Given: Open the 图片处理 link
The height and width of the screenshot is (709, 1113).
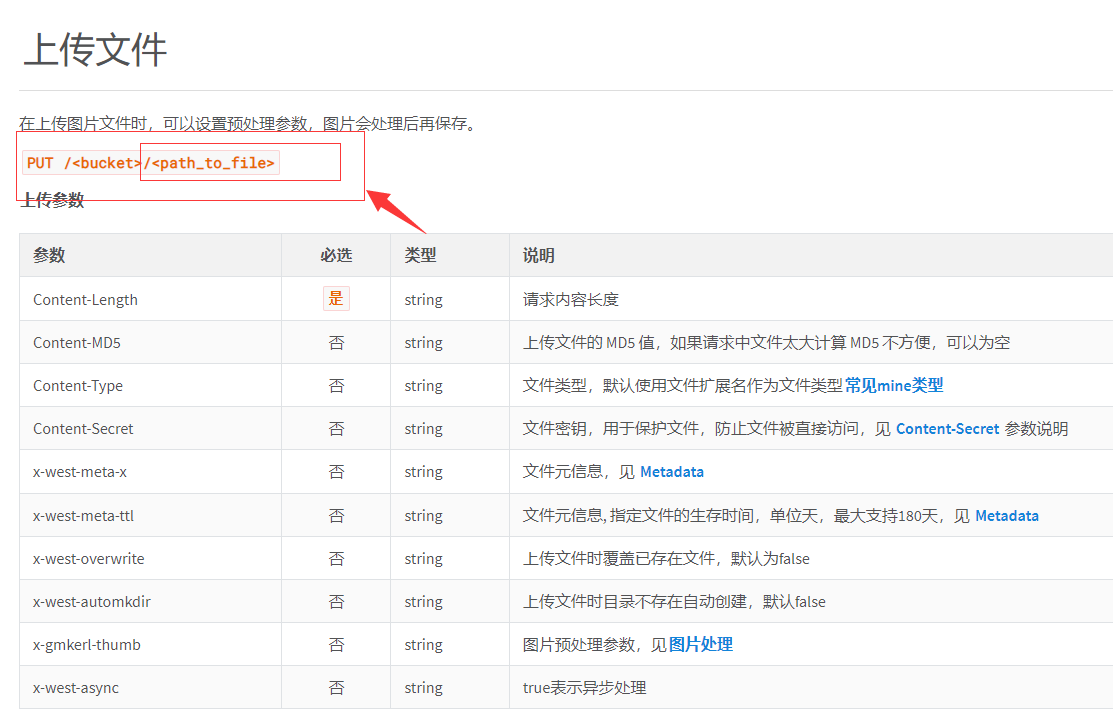Looking at the screenshot, I should (x=700, y=644).
